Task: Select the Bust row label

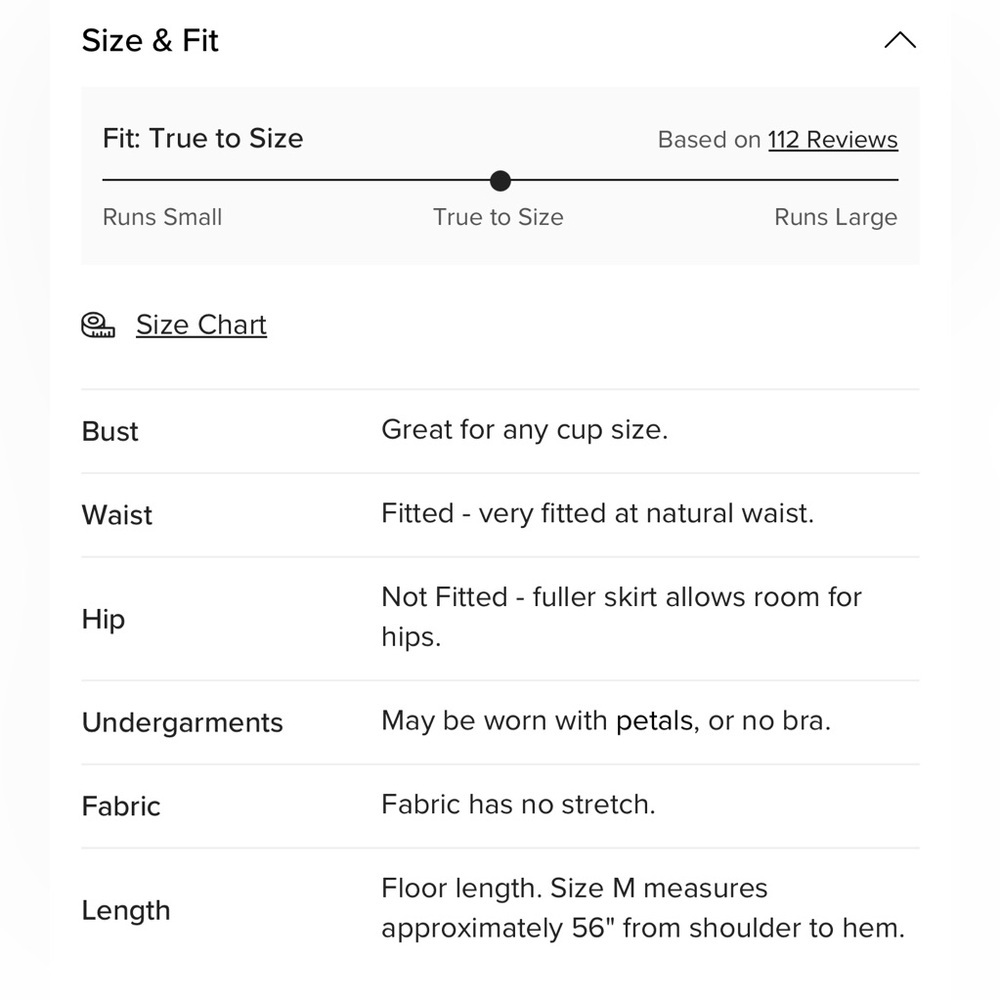Action: click(110, 431)
